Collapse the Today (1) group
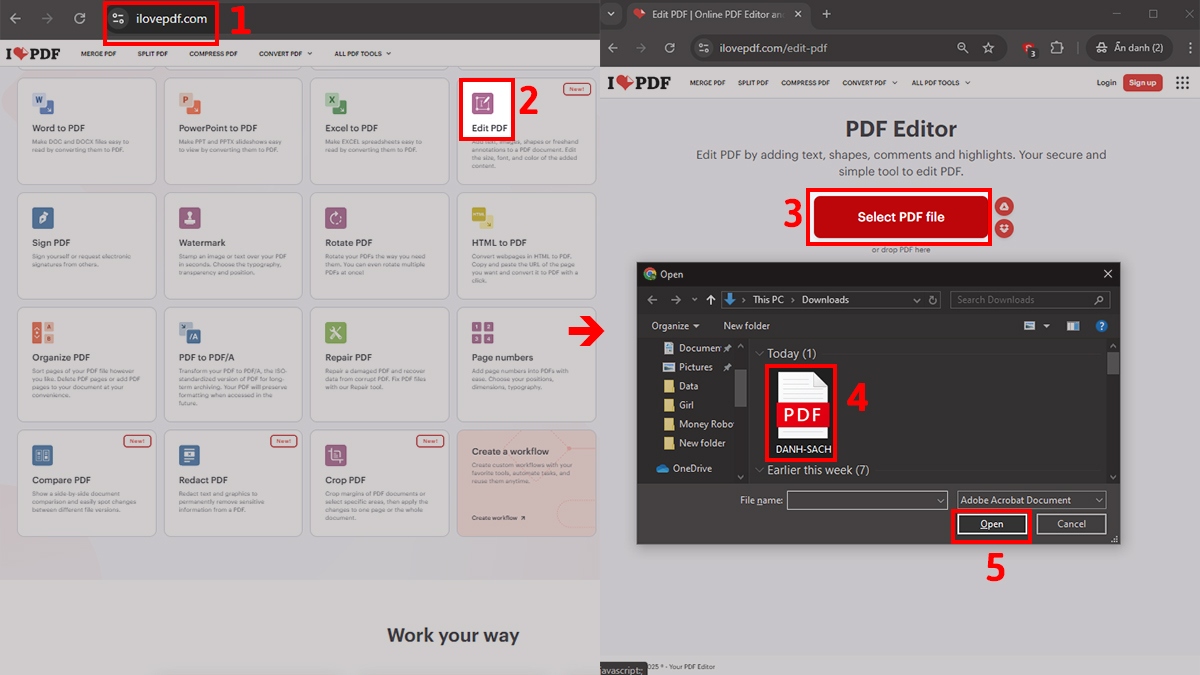 click(x=760, y=354)
